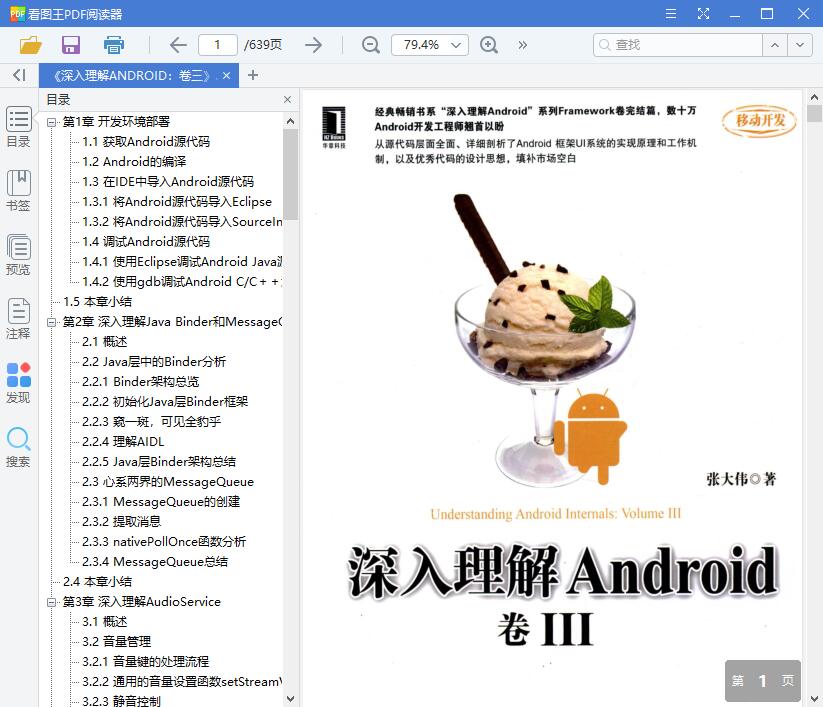
Task: Jump to 2.2.1 Binder架构总览
Action: click(x=141, y=381)
